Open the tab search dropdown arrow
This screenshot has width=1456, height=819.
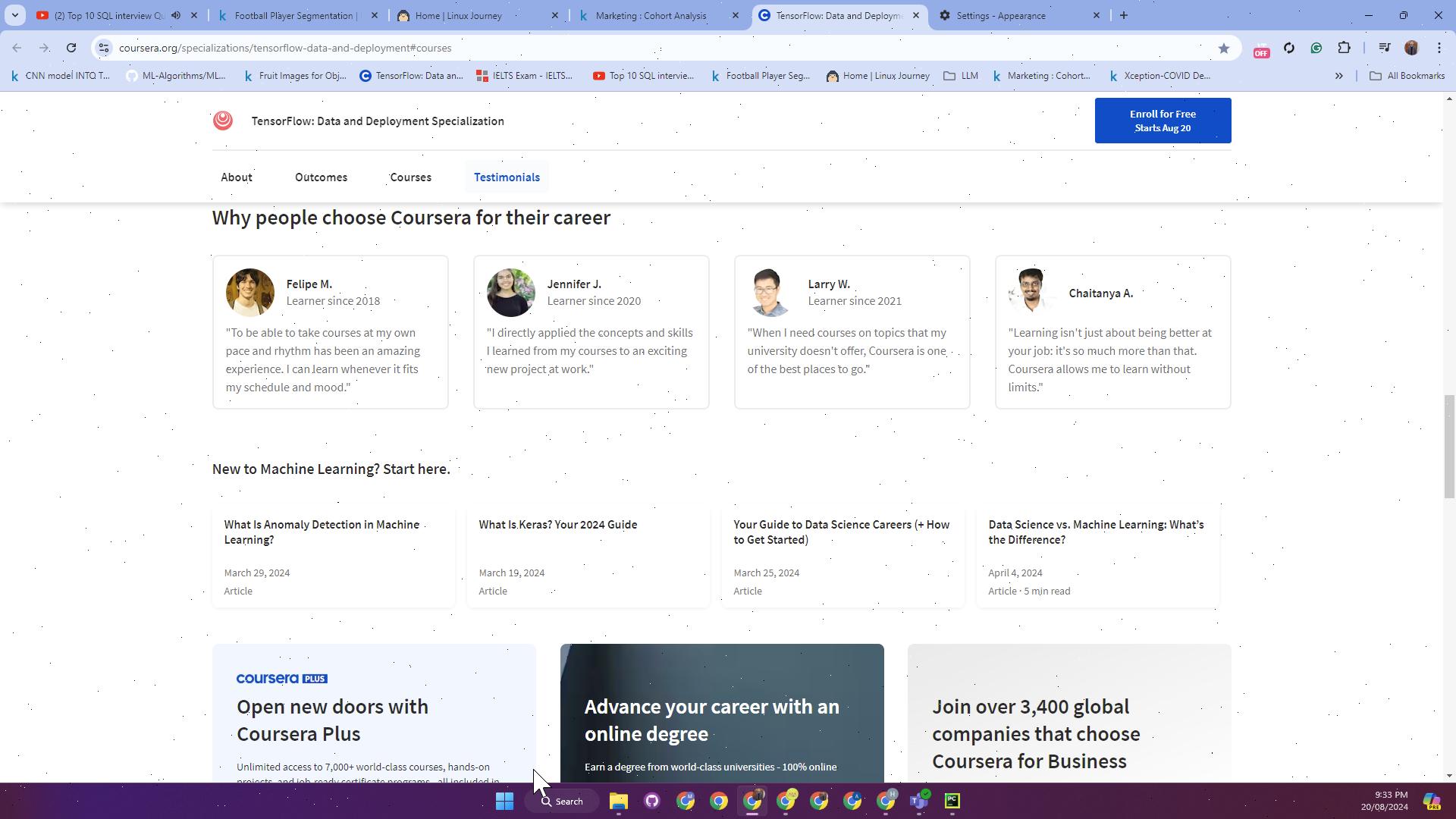14,15
